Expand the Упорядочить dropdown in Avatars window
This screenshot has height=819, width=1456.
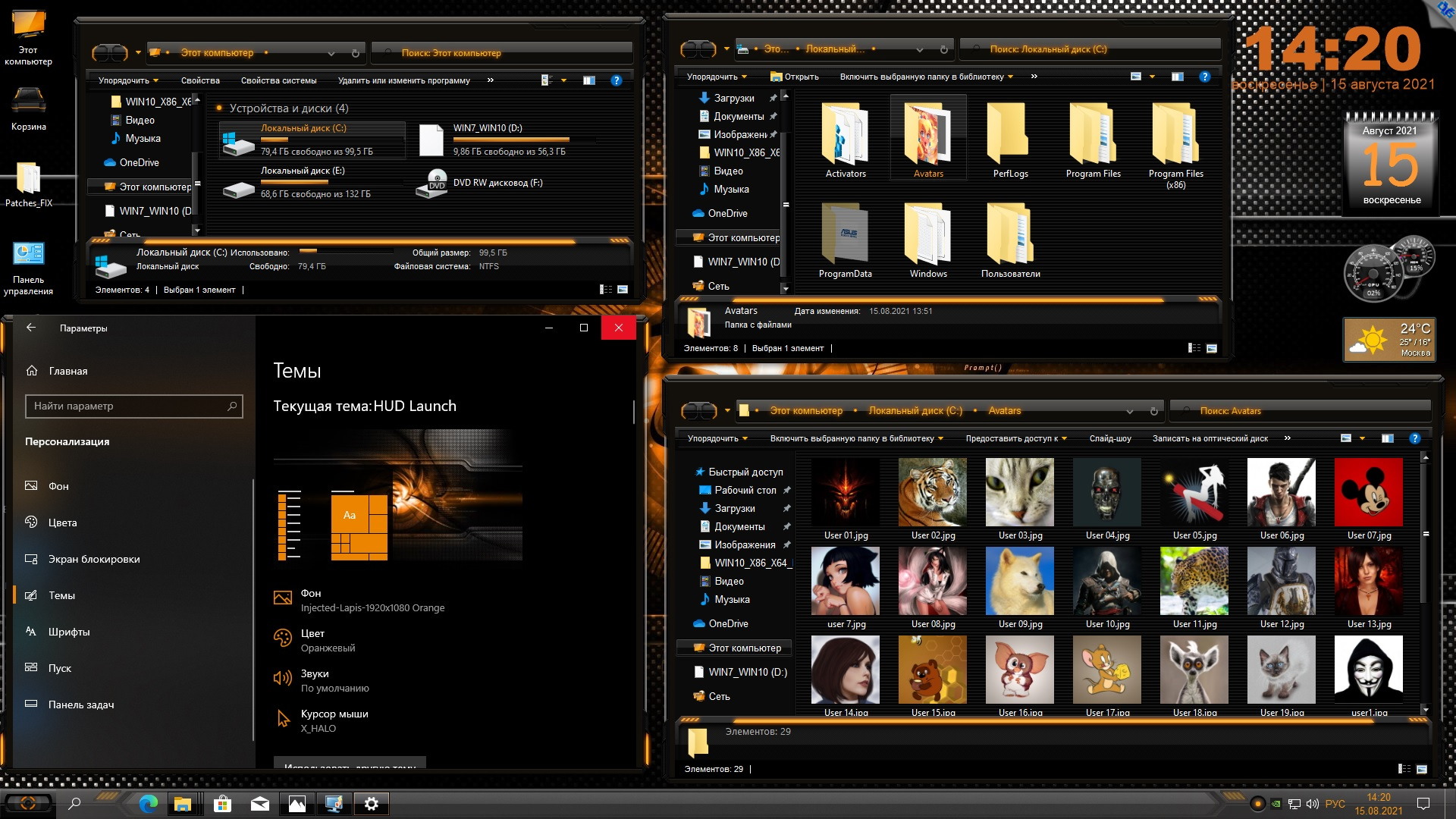[717, 438]
